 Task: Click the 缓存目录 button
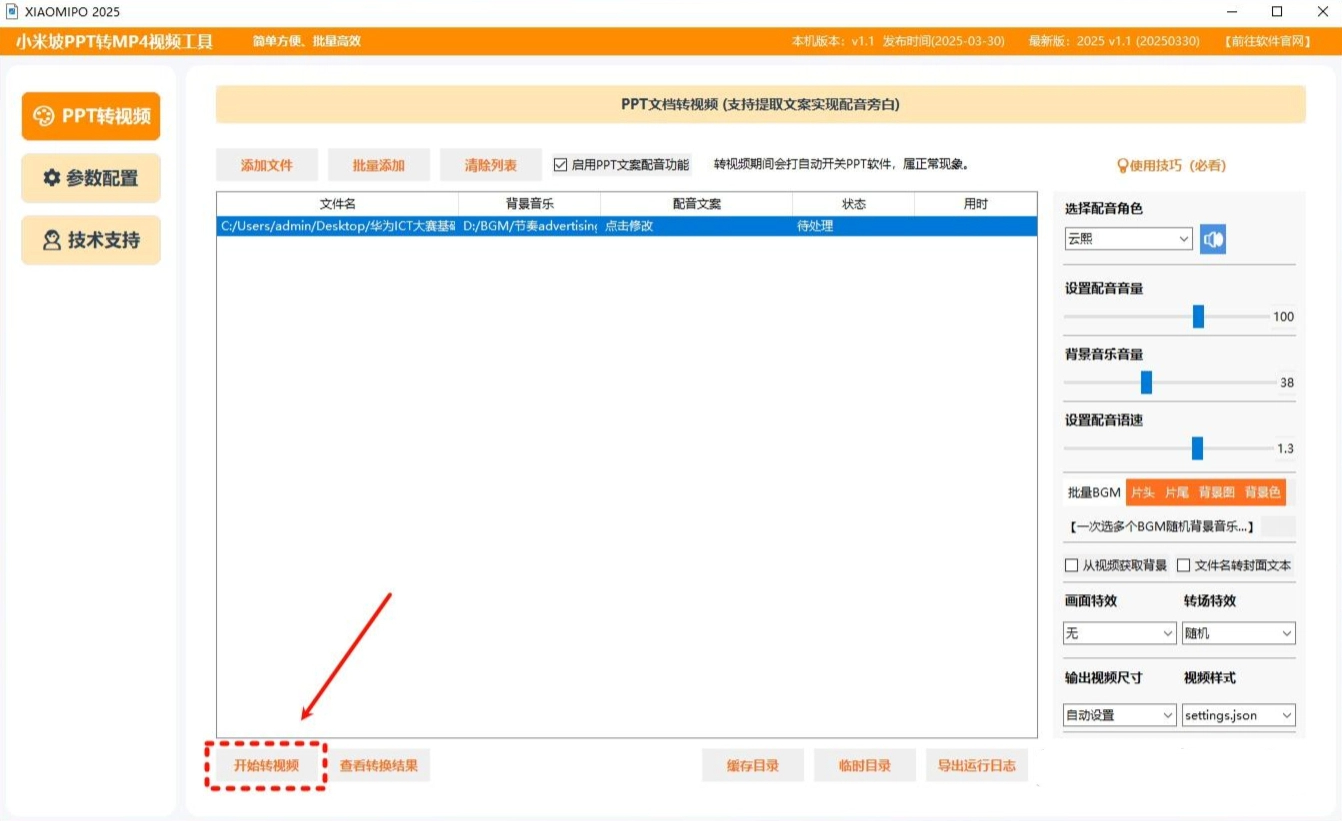753,766
